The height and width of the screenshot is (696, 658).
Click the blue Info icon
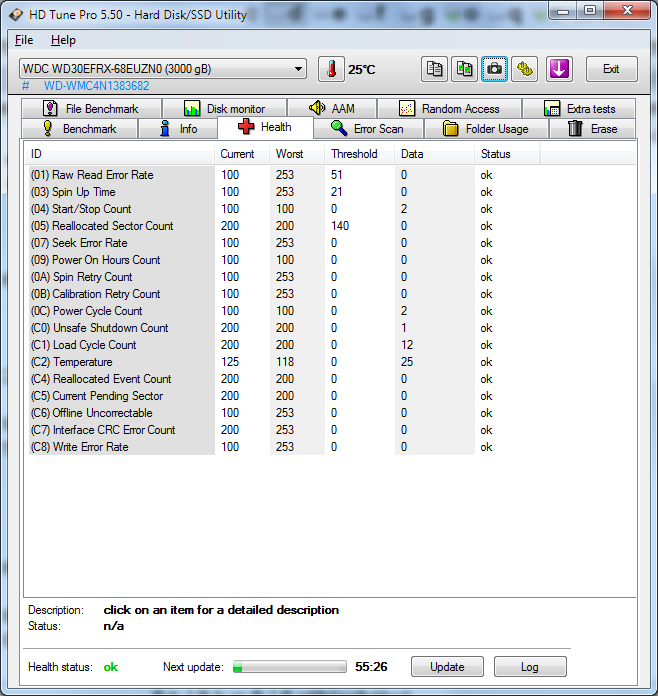click(x=165, y=129)
